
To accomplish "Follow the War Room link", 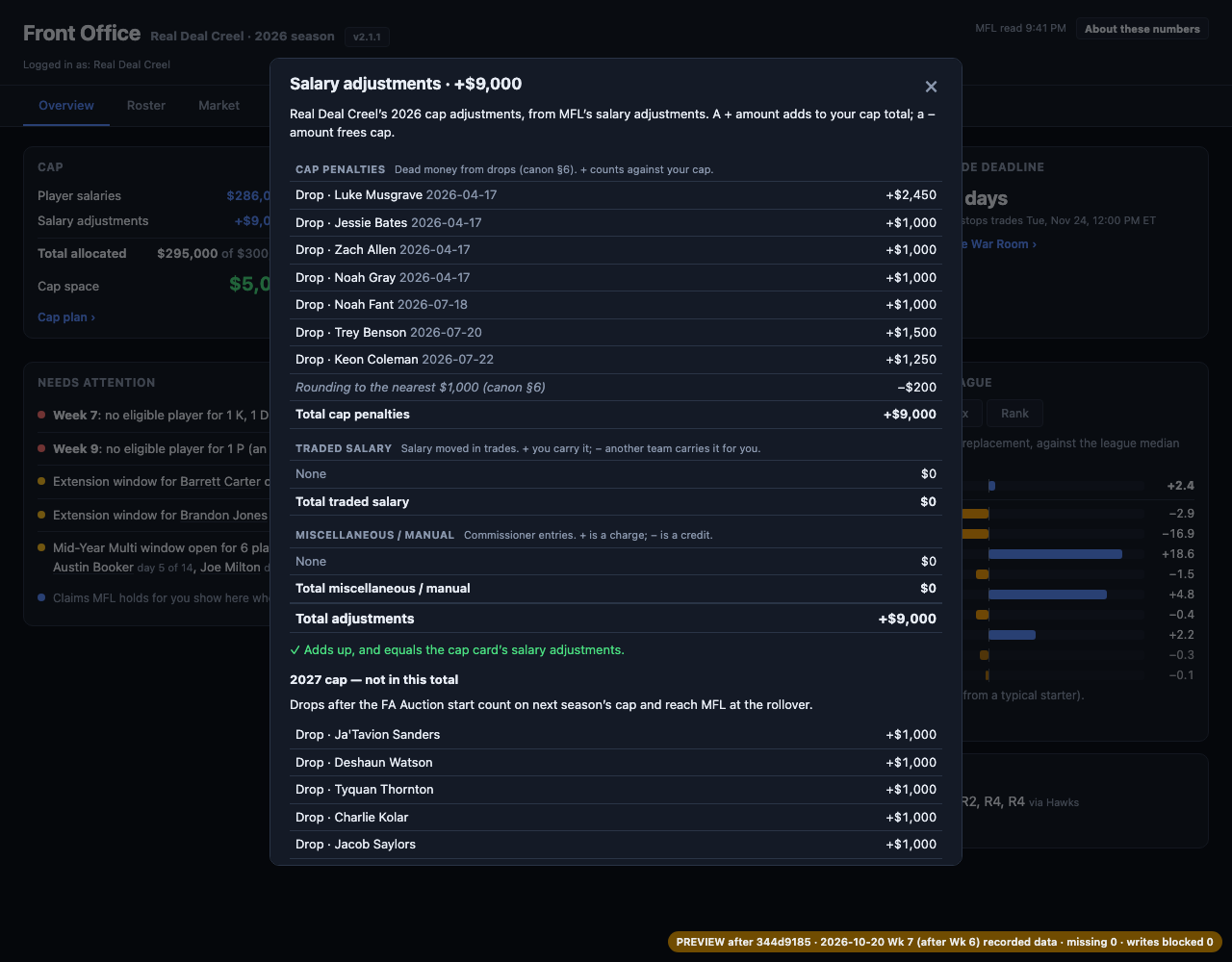I will pos(999,244).
